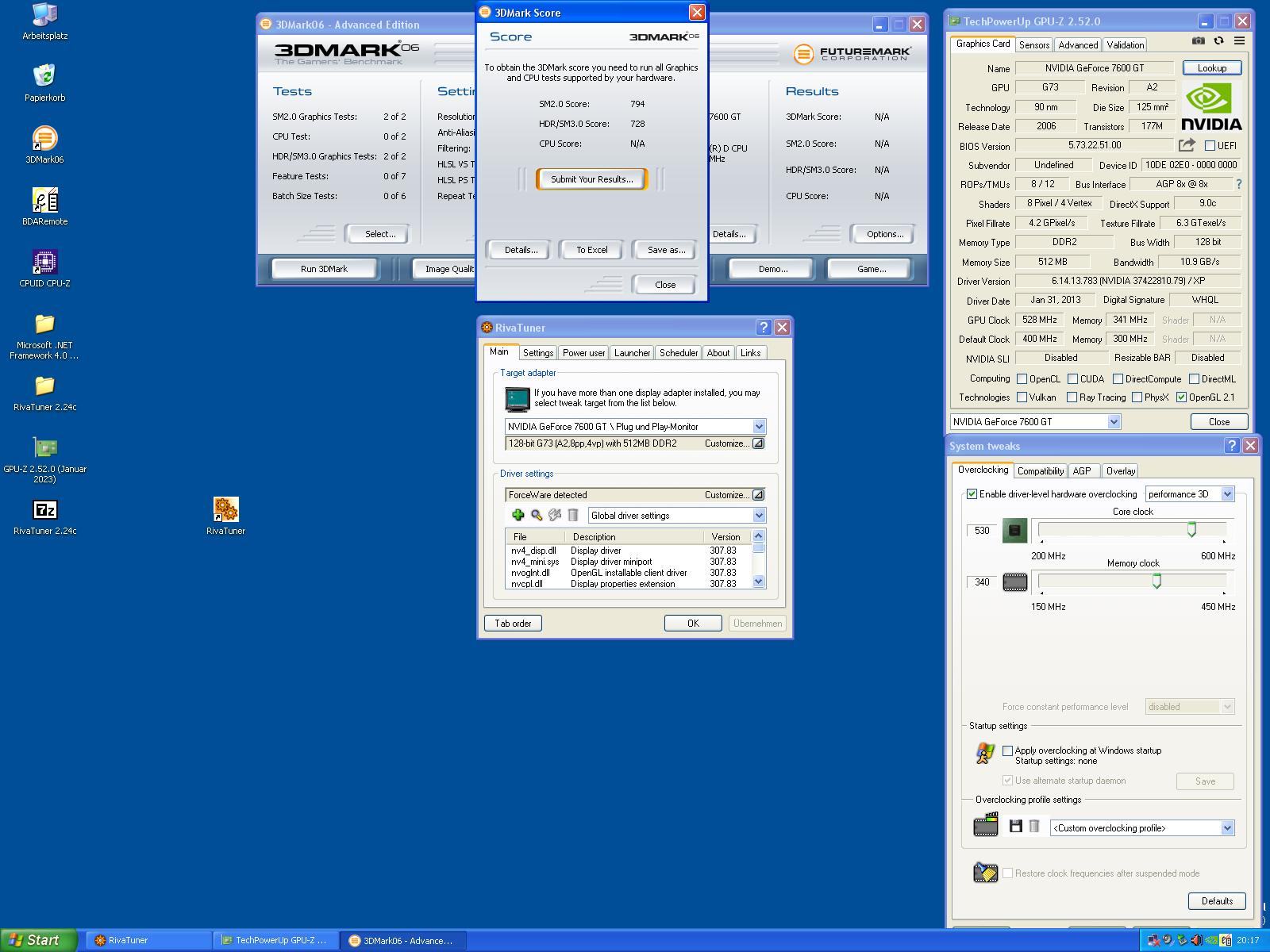Switch to GPU-Z Sensors tab

click(1034, 45)
